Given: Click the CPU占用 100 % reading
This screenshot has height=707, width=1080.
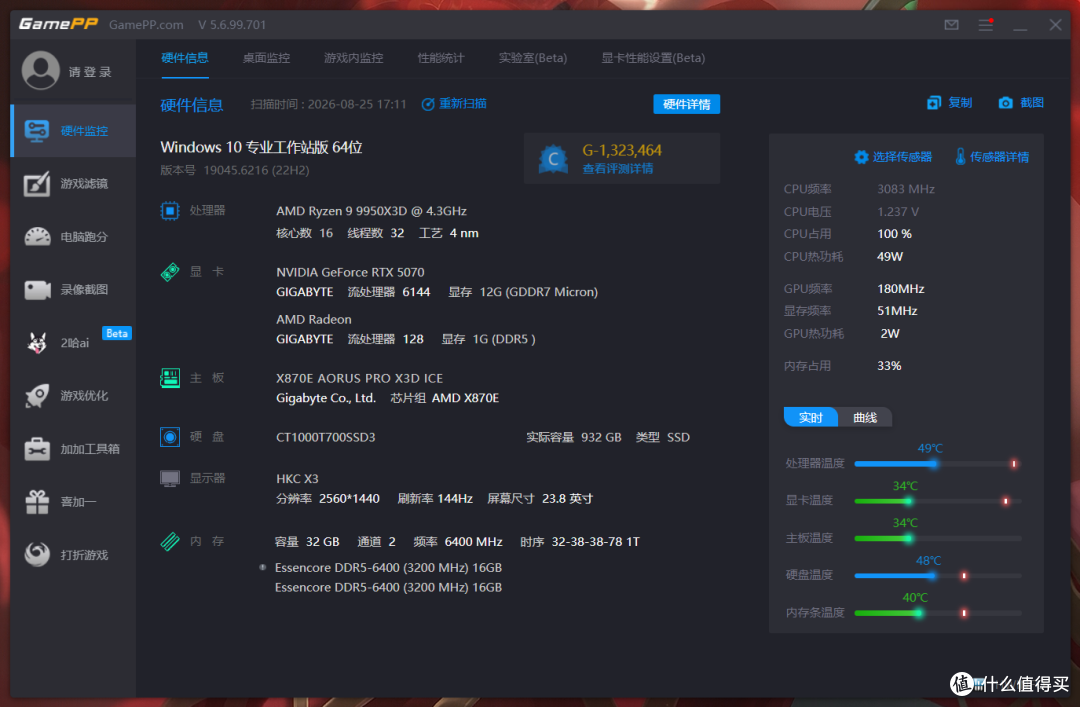Looking at the screenshot, I should pos(848,234).
